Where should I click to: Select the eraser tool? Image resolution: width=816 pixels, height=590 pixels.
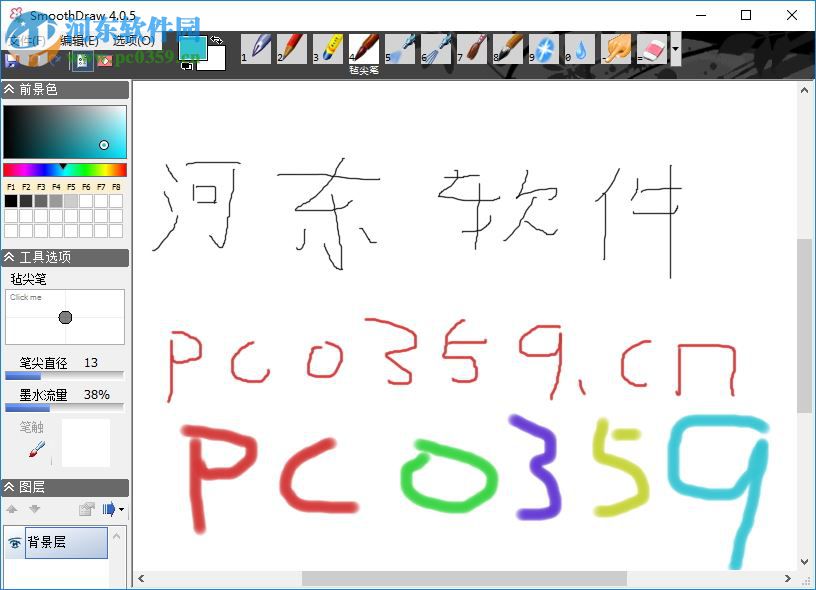(x=652, y=46)
